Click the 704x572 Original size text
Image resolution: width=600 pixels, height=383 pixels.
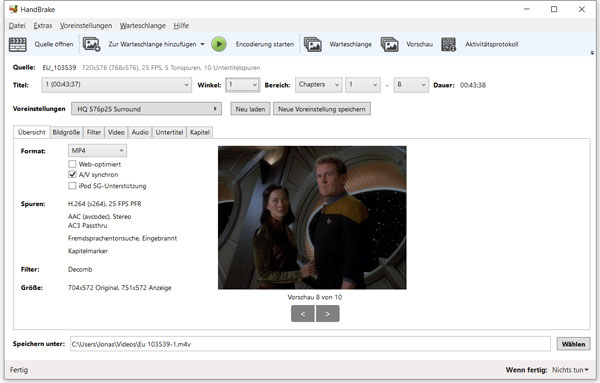pos(93,288)
